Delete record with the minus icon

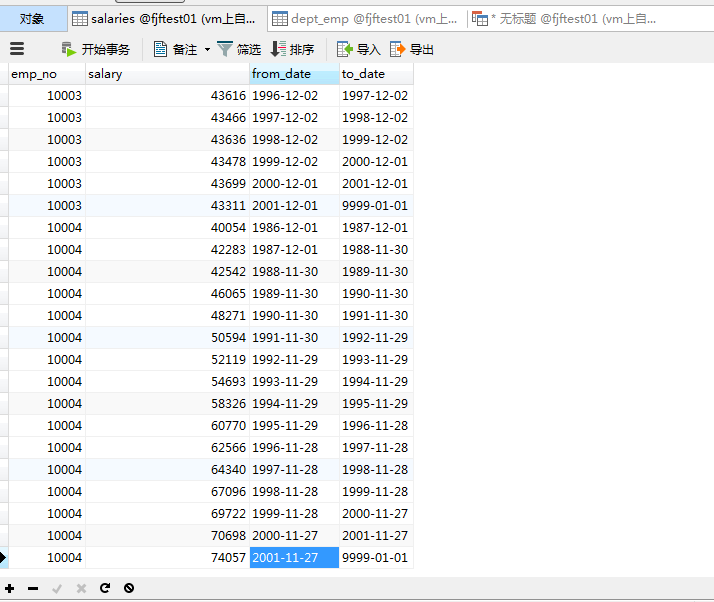(x=33, y=588)
